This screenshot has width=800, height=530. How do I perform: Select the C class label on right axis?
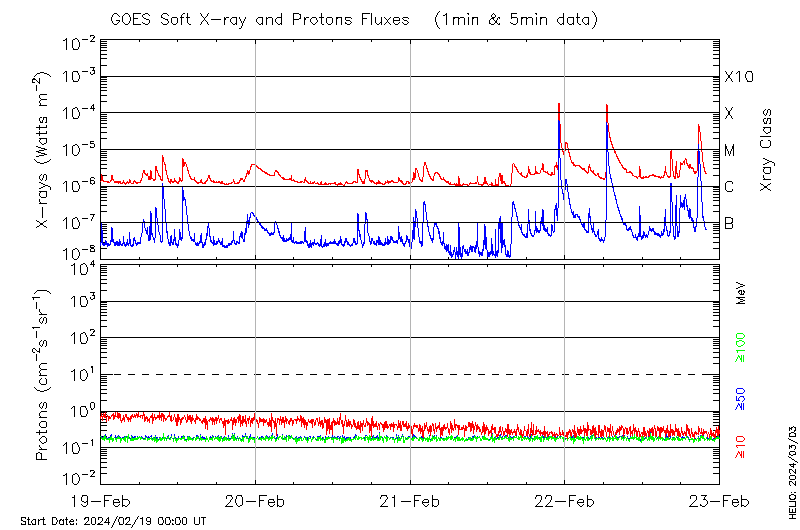pos(730,187)
